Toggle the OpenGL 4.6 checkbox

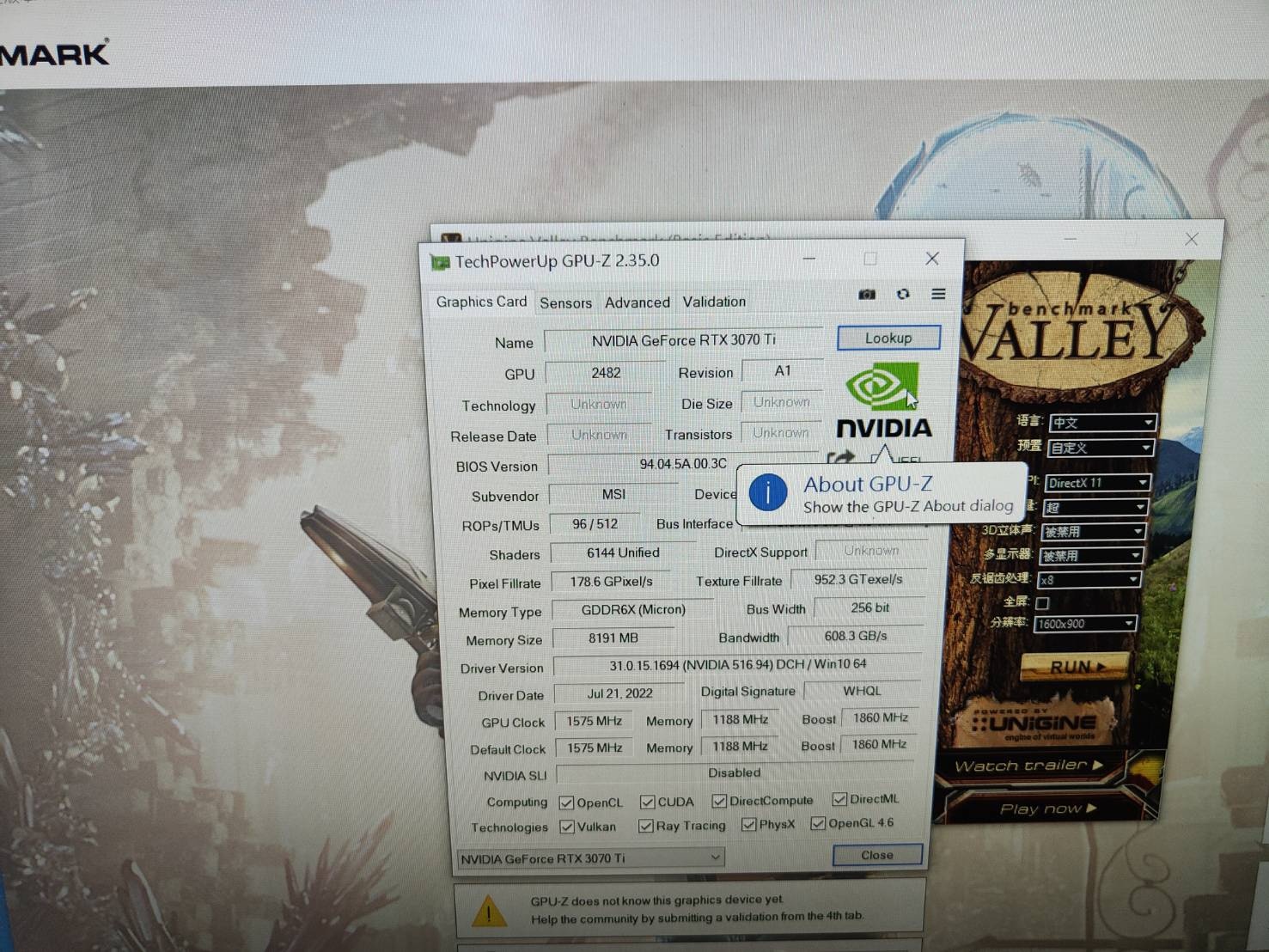(818, 823)
